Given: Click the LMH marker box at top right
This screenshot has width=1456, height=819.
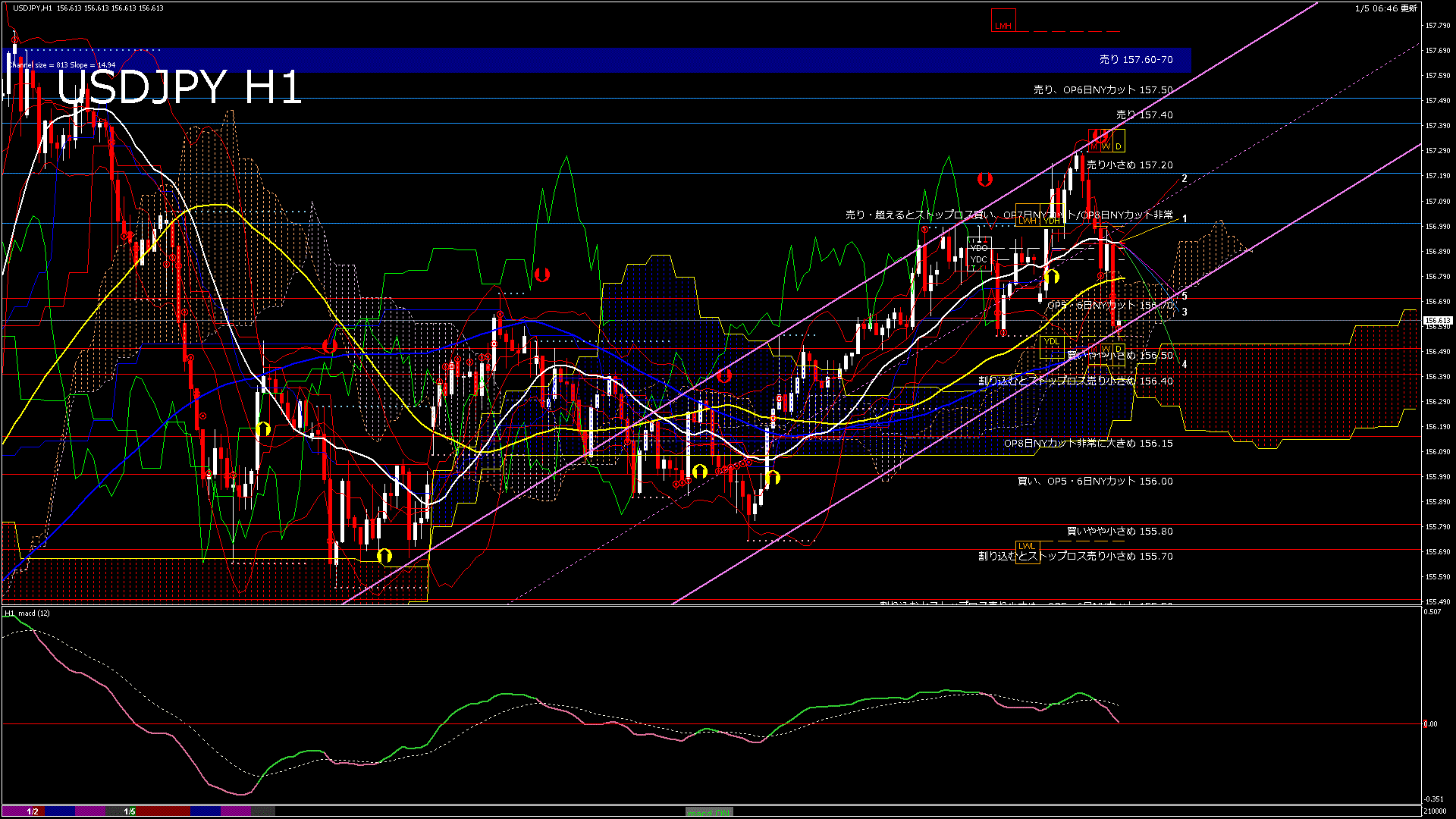Looking at the screenshot, I should [1003, 25].
